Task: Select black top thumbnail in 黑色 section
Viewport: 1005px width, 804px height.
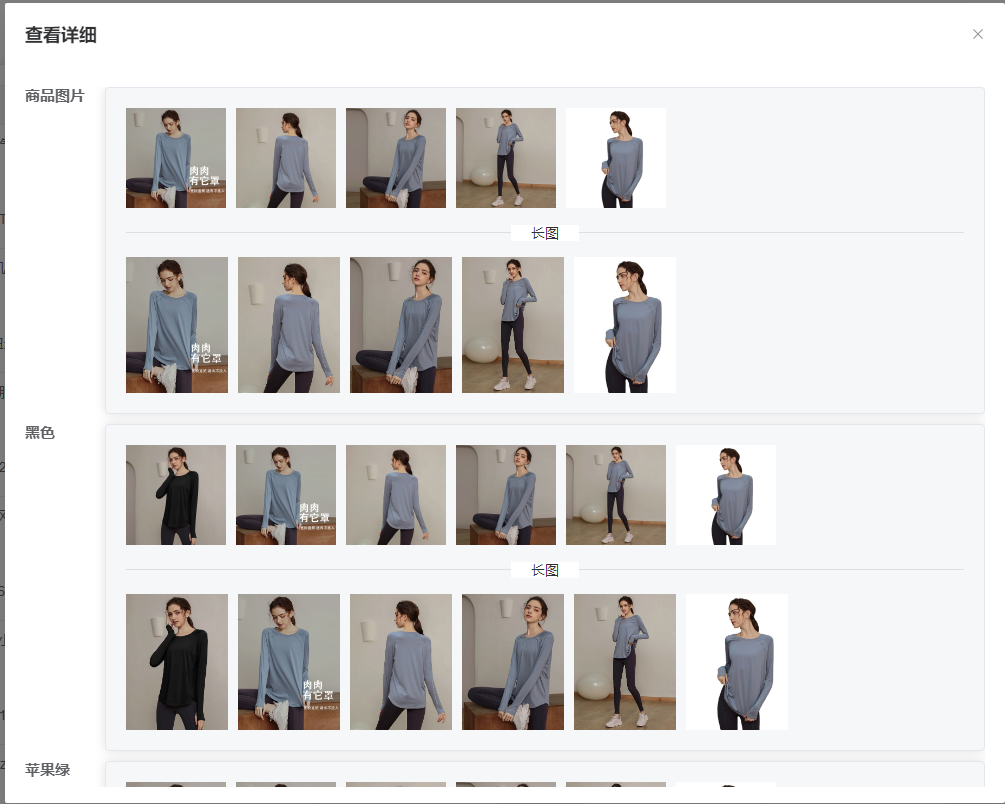Action: (176, 495)
